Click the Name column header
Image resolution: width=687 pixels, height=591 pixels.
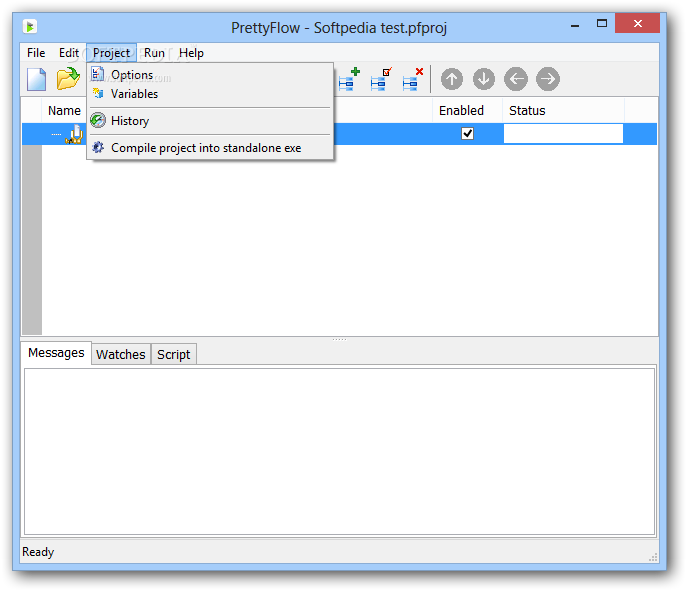[64, 110]
